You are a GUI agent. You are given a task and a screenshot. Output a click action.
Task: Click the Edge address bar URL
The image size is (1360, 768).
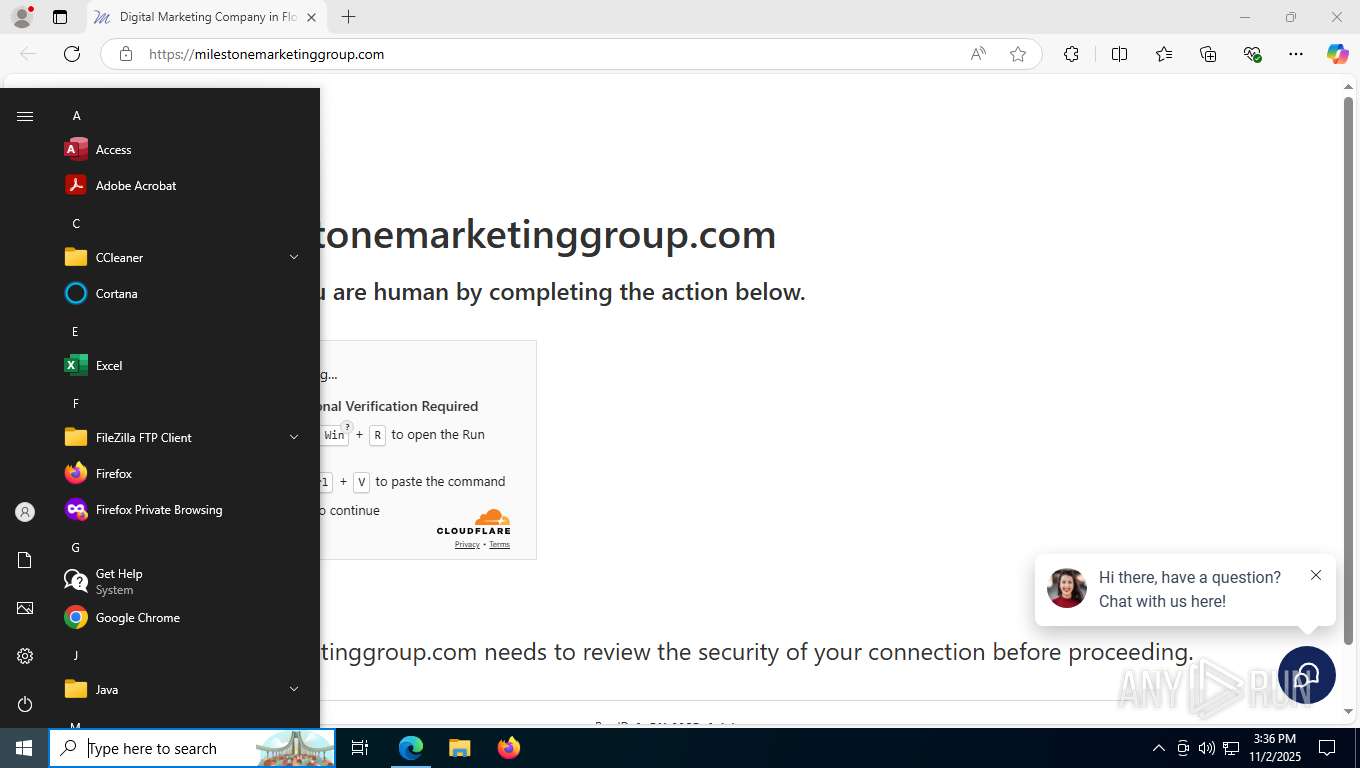point(267,54)
